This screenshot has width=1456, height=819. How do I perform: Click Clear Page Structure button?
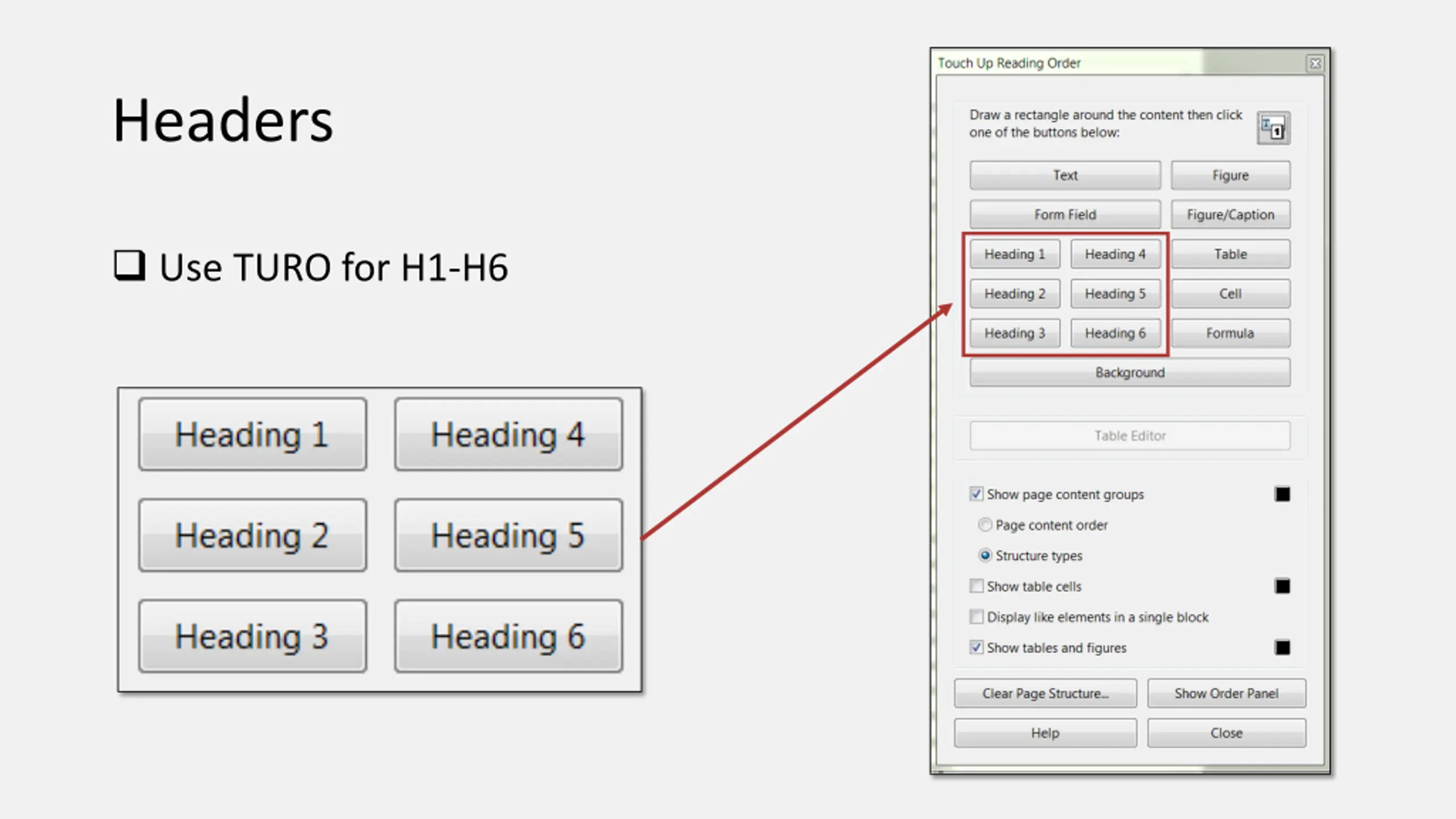pos(1045,693)
